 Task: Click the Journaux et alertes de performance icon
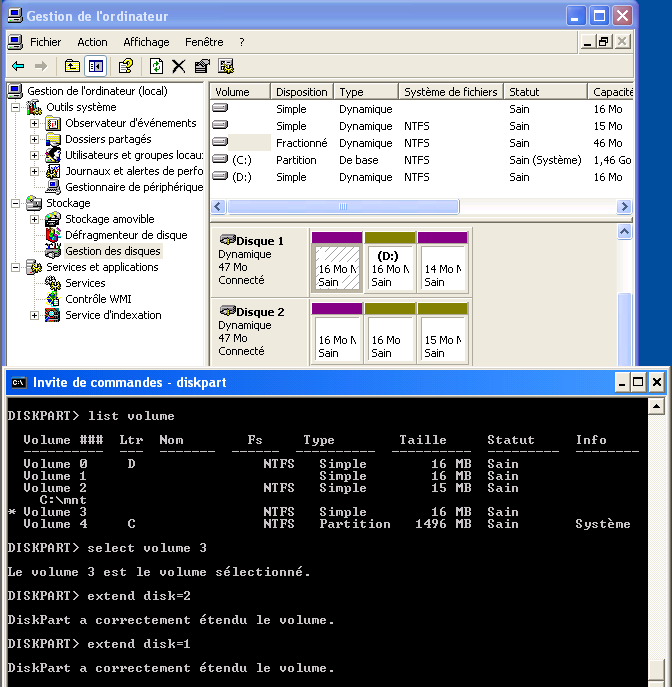click(x=53, y=171)
